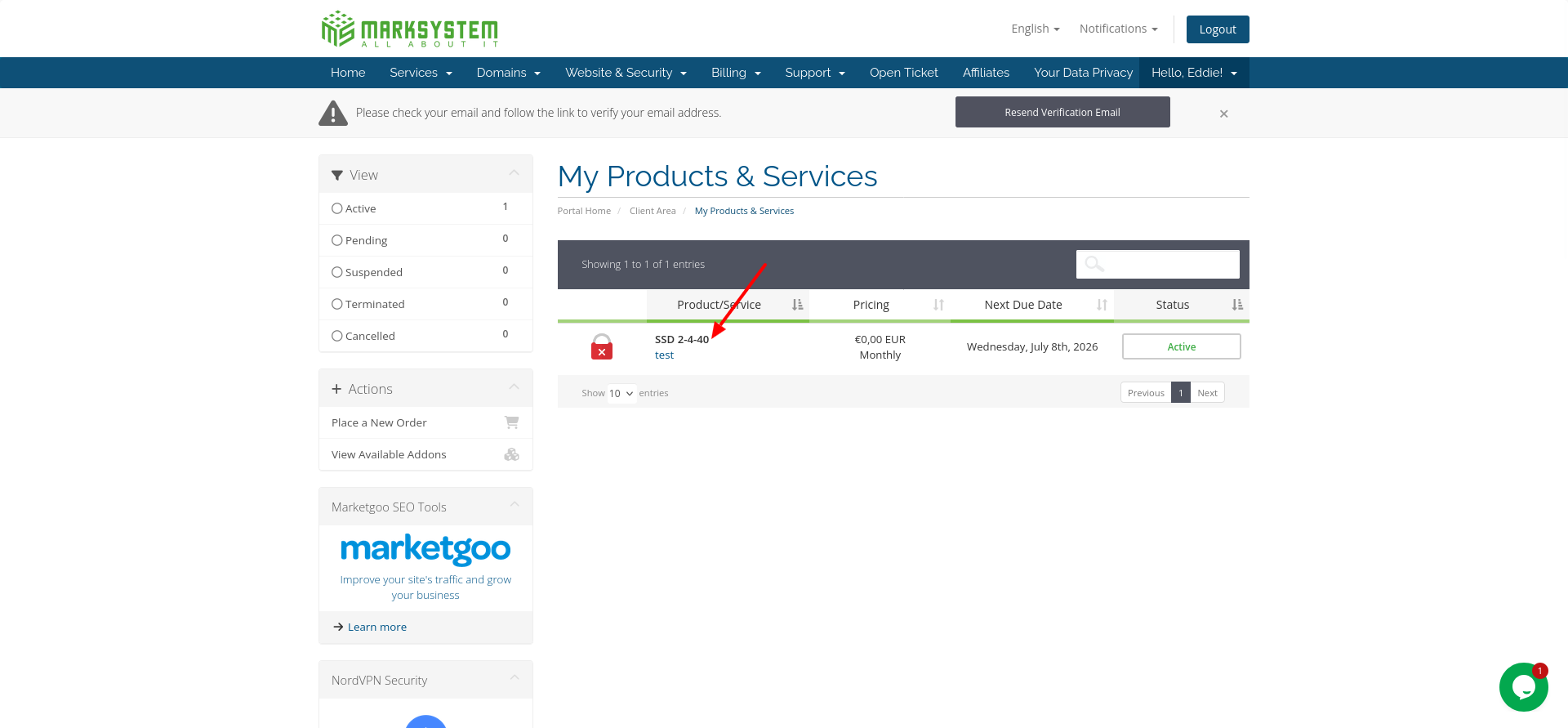Screen dimensions: 1568x728
Task: Open the live chat bubble
Action: coord(1524,687)
